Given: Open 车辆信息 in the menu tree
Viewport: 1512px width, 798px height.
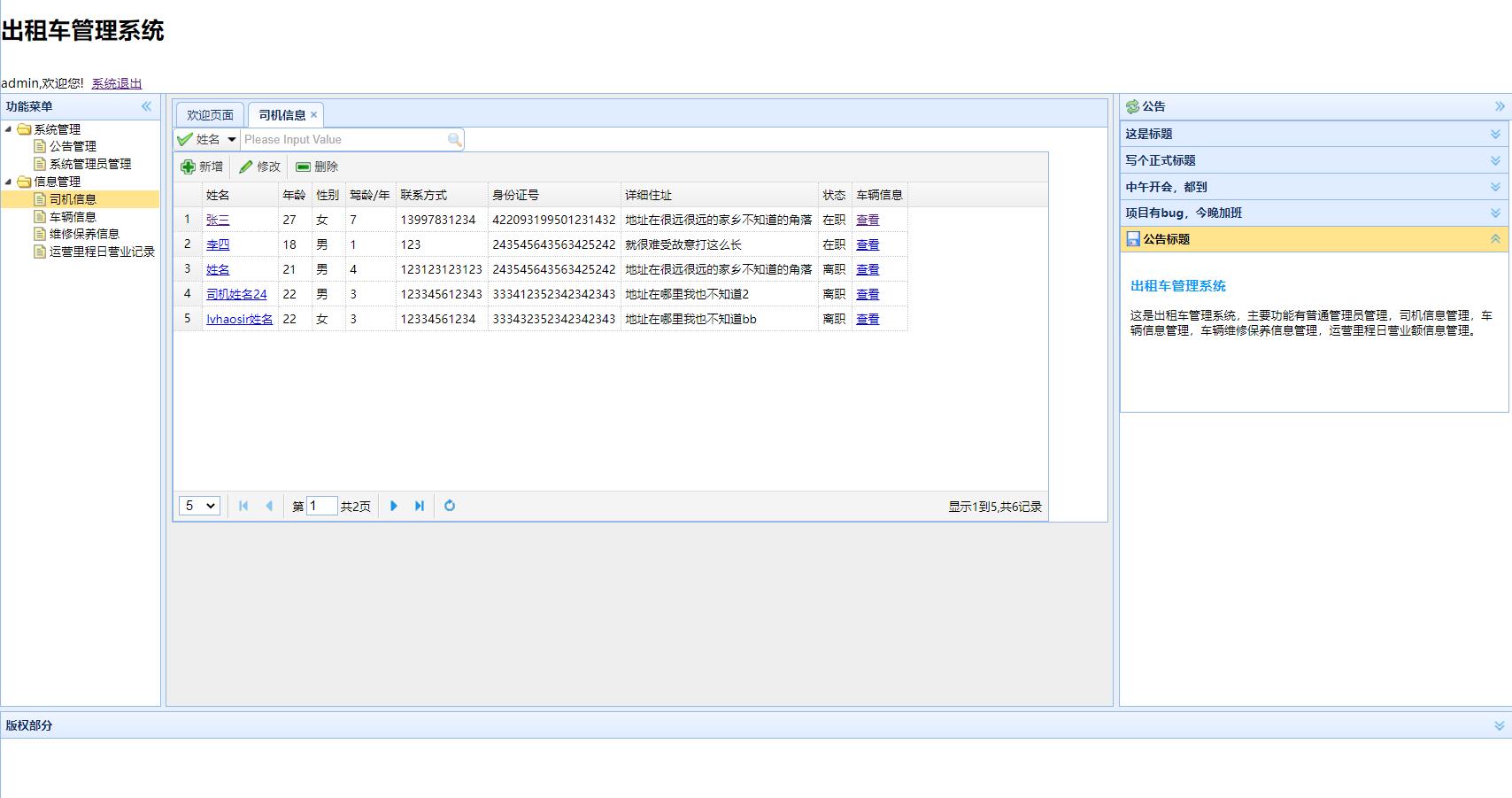Looking at the screenshot, I should click(73, 217).
